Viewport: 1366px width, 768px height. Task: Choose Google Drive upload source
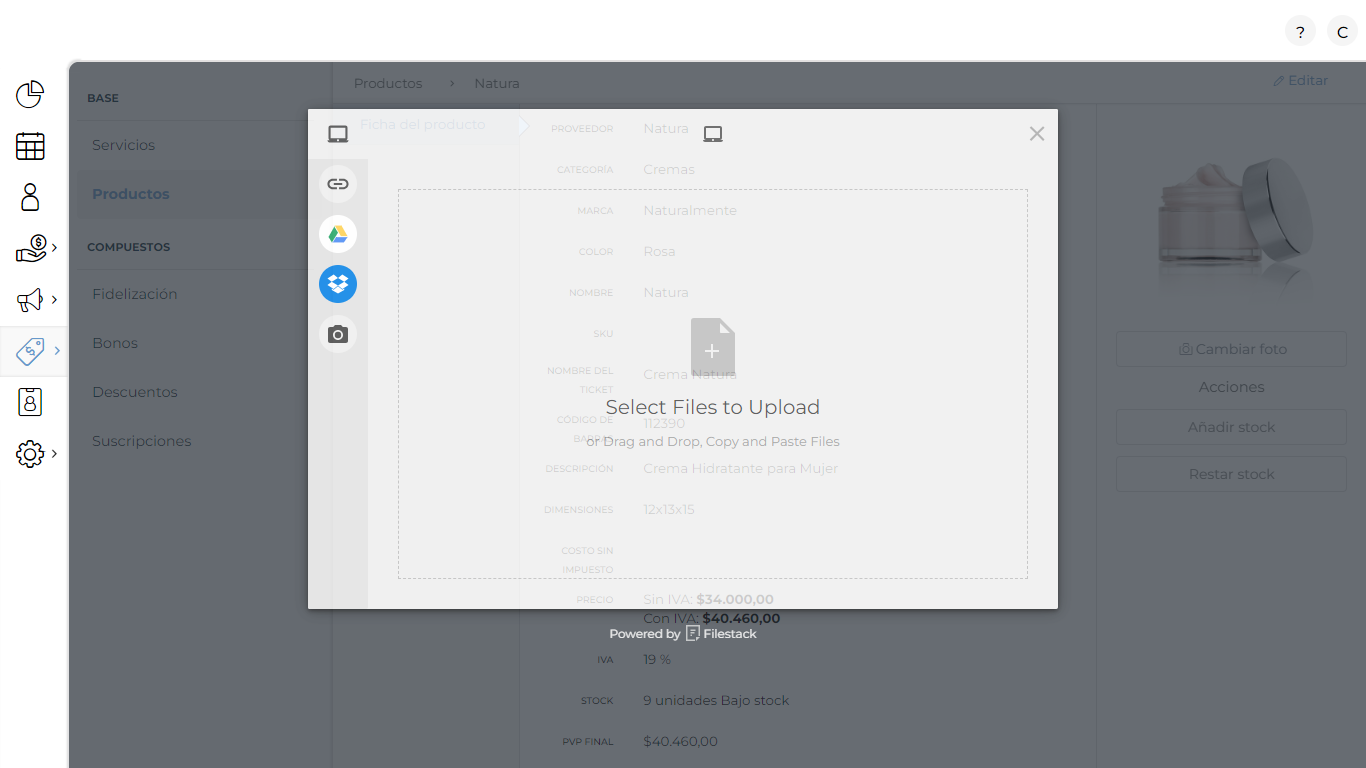[338, 234]
